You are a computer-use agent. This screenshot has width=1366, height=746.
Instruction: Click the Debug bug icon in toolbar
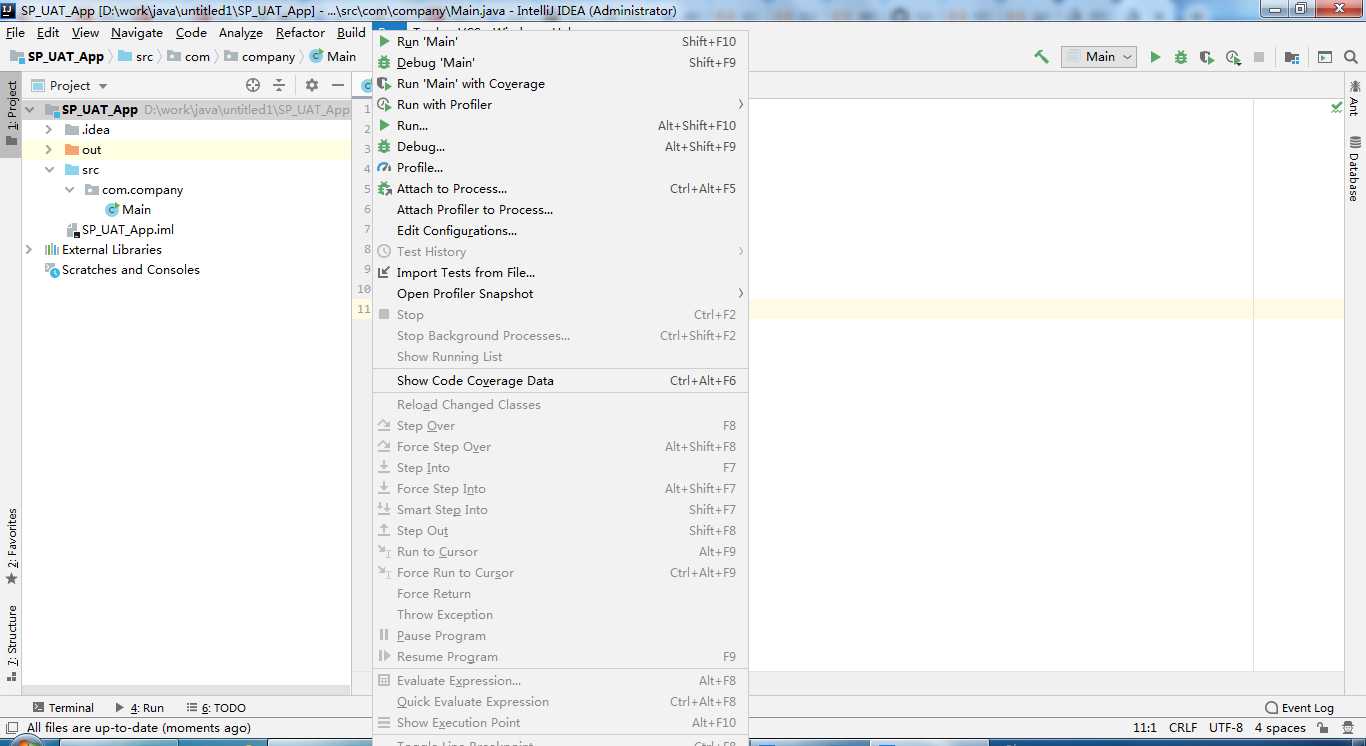1181,57
